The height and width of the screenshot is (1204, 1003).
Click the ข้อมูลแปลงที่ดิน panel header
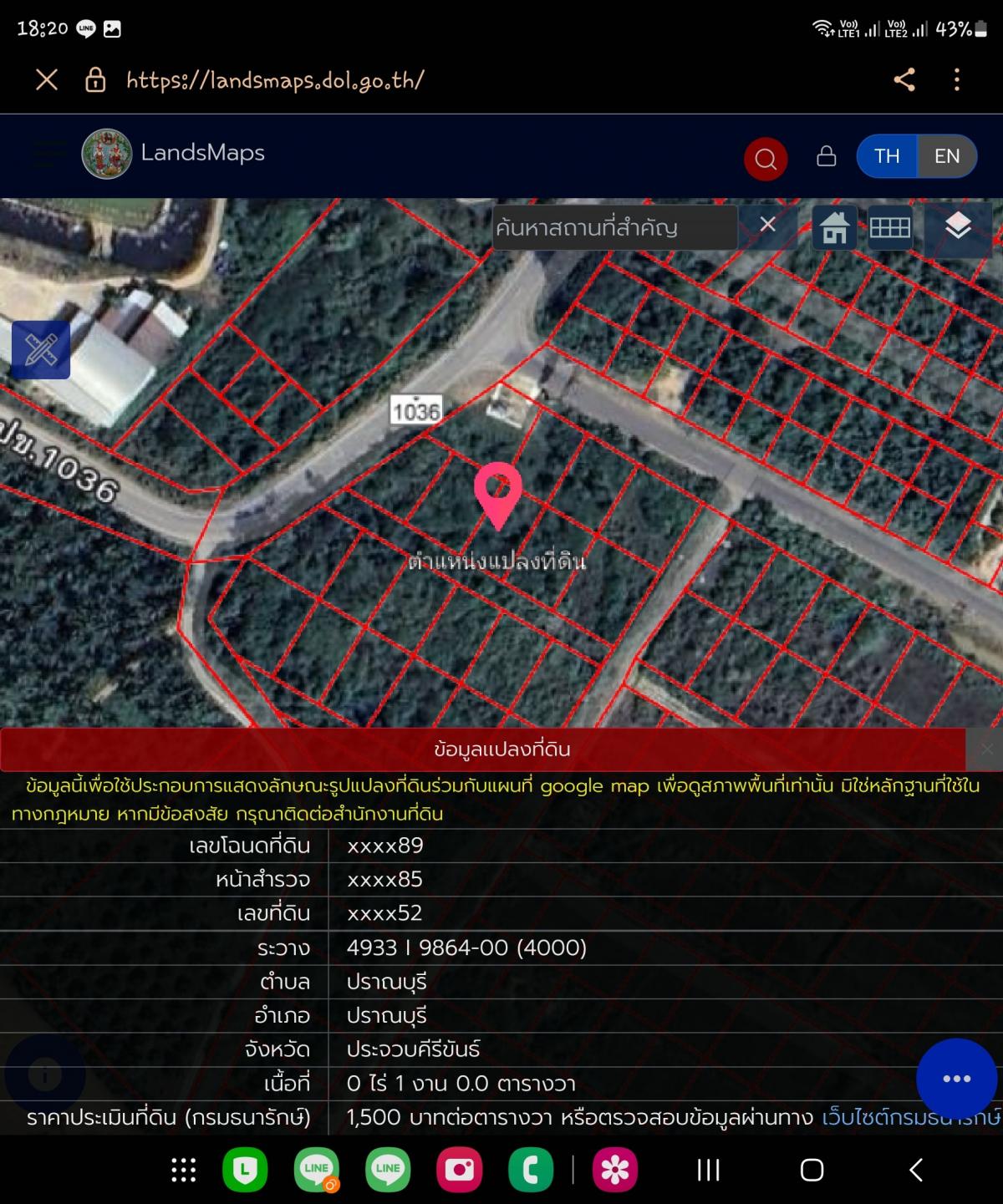pos(501,749)
